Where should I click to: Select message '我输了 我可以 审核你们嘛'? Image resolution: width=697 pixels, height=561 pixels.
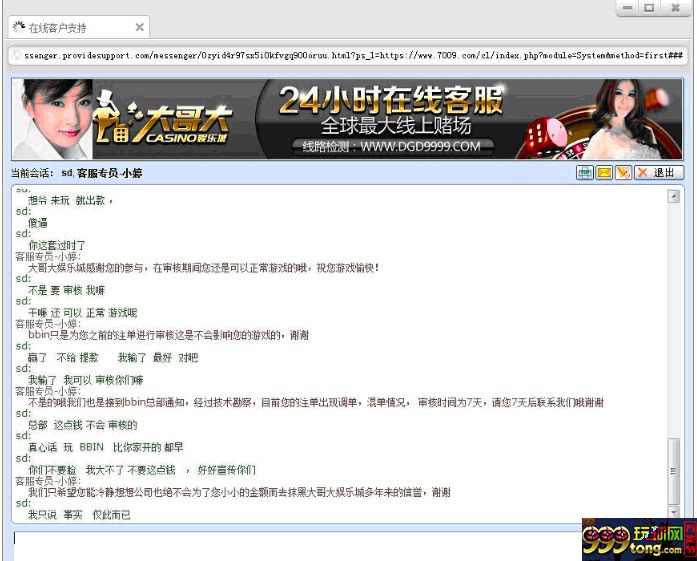[x=86, y=380]
